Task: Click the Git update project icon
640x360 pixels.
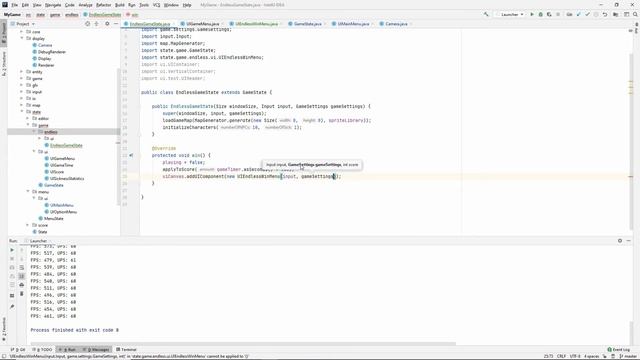Action: coord(578,14)
